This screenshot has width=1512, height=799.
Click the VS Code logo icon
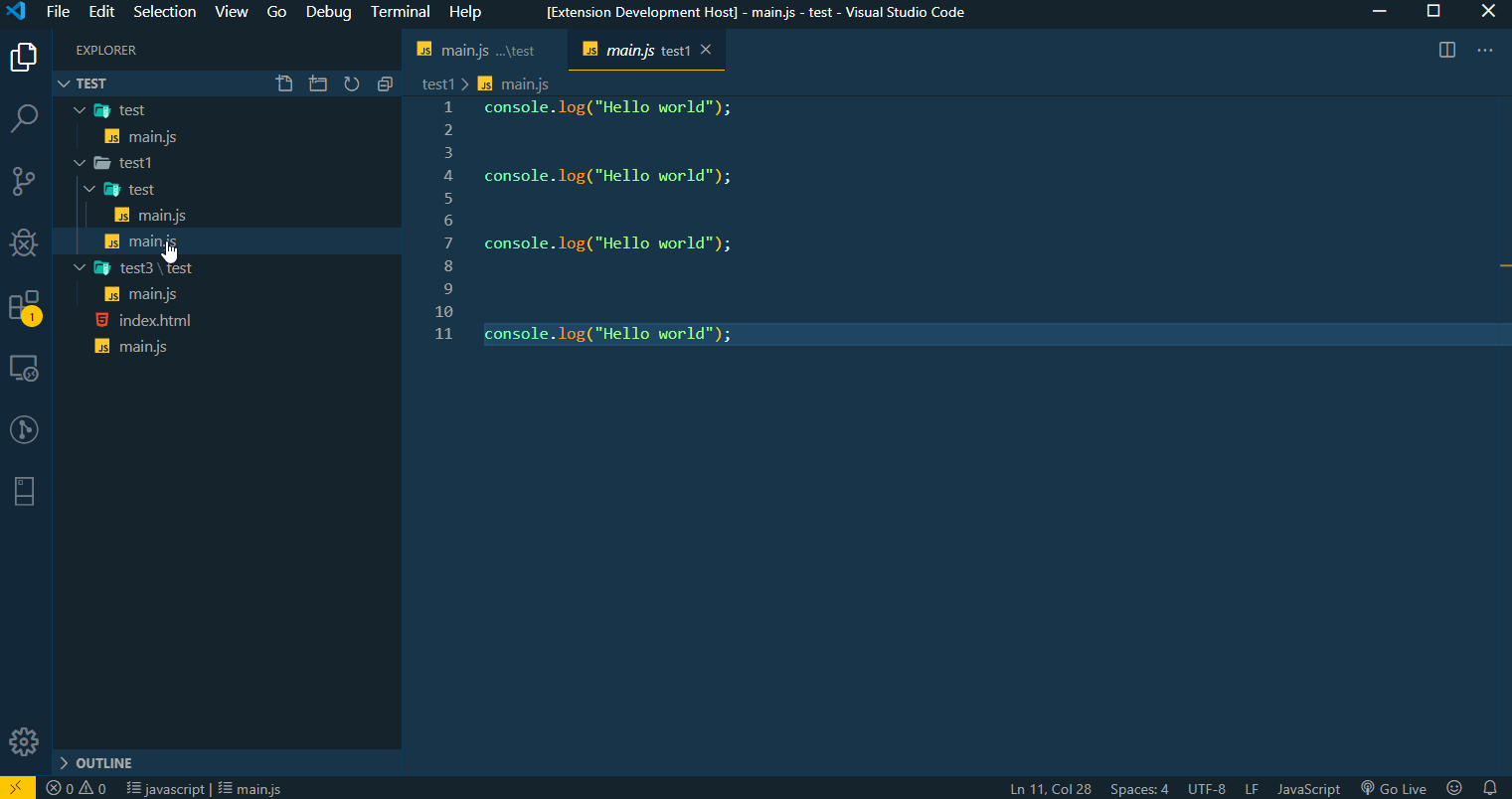coord(16,12)
